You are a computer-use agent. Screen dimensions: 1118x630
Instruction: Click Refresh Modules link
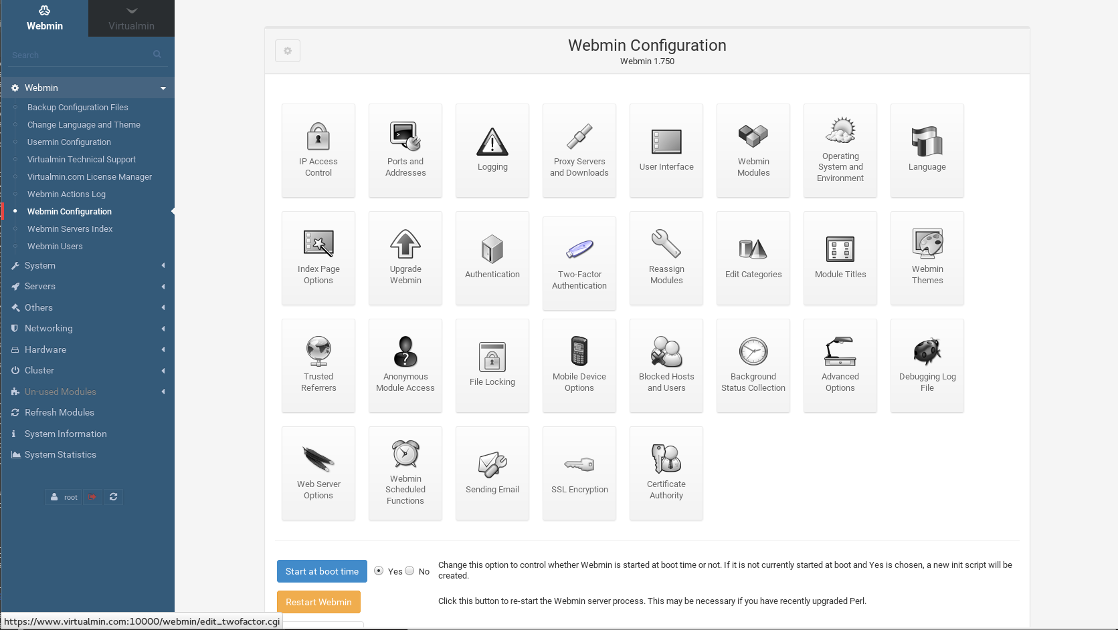pos(59,413)
